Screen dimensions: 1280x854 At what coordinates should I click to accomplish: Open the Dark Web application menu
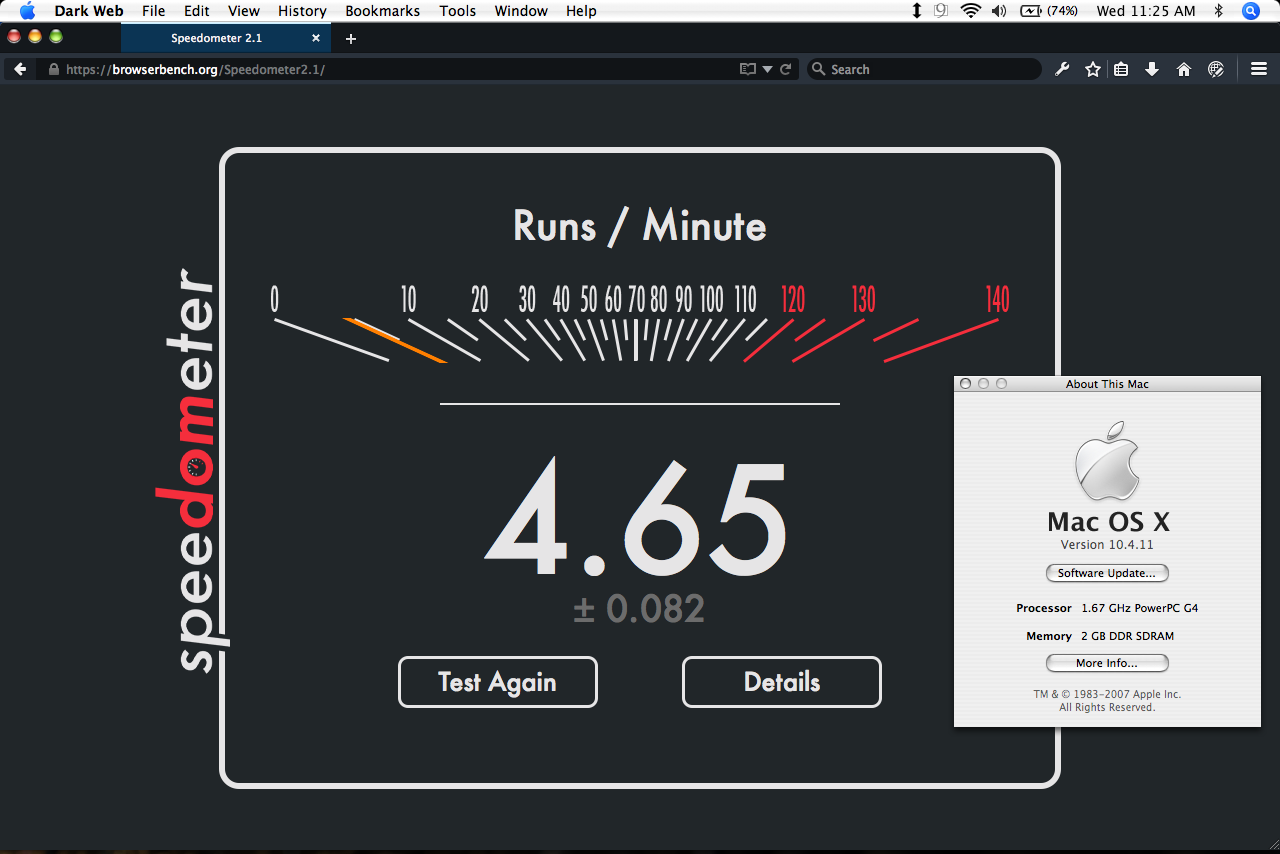pos(89,11)
